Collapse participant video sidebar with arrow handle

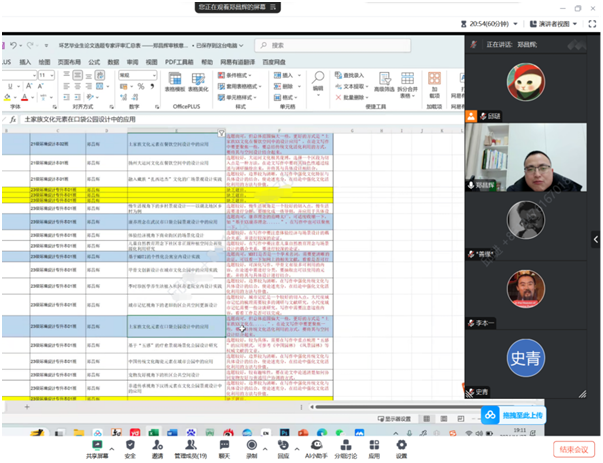tap(596, 240)
